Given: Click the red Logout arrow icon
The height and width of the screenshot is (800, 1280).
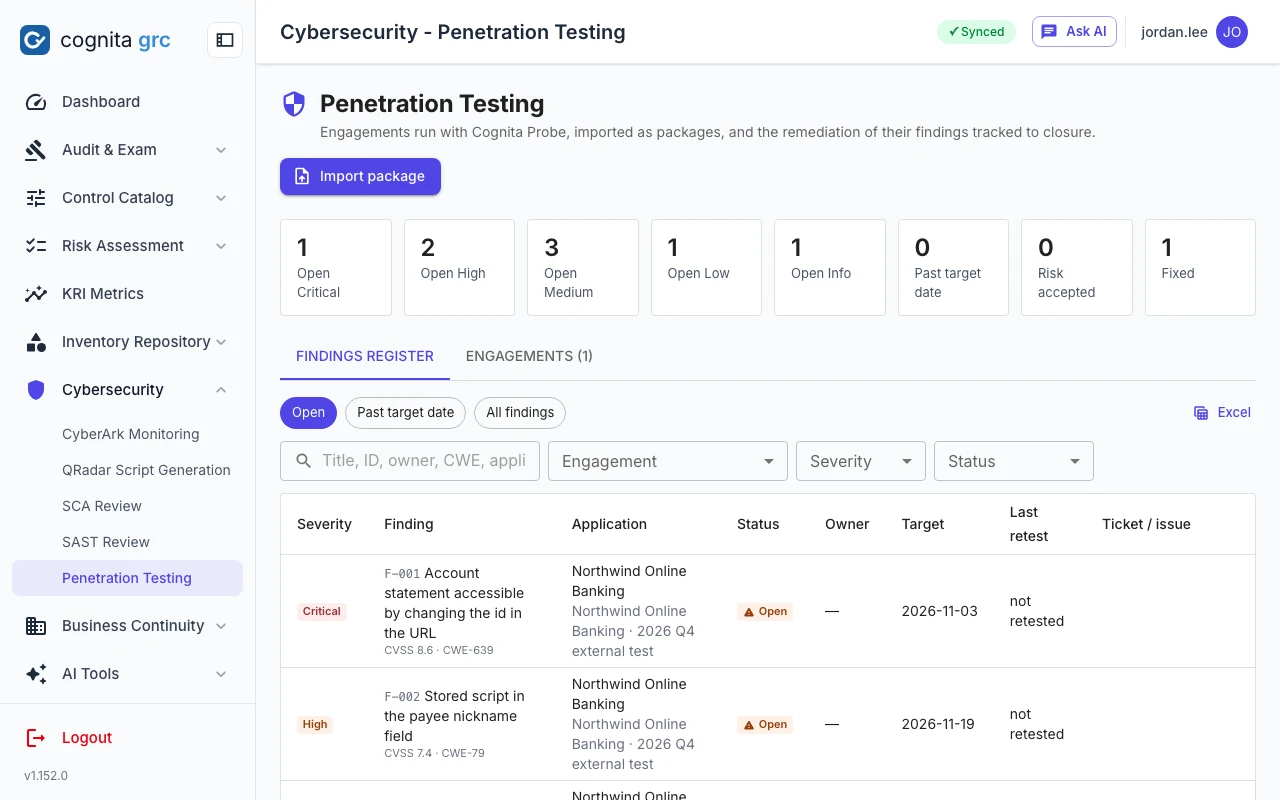Looking at the screenshot, I should click(36, 738).
